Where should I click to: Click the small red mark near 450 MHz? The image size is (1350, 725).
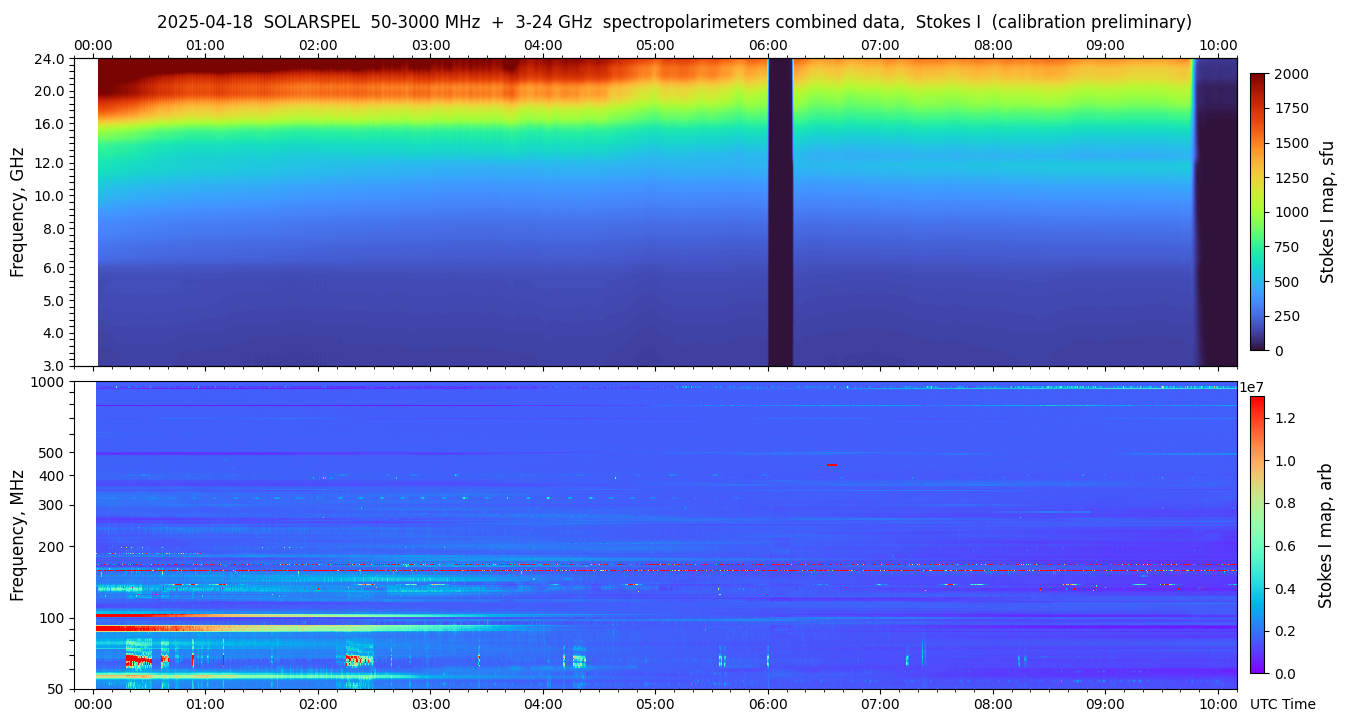coord(832,465)
